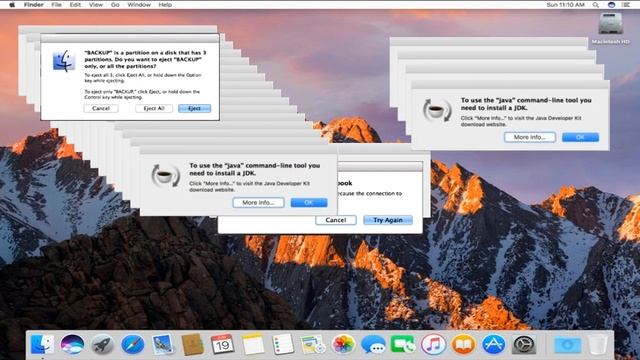The height and width of the screenshot is (360, 640).
Task: Launch Siri from the Dock
Action: pos(72,344)
